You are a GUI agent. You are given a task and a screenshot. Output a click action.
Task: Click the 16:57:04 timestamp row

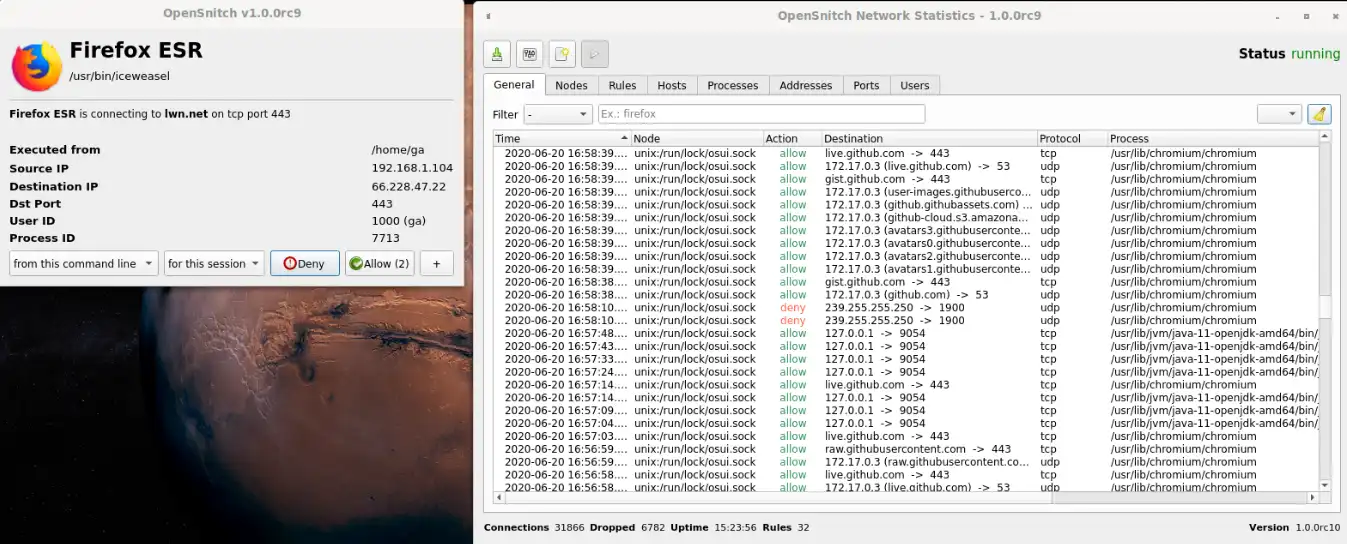(907, 423)
